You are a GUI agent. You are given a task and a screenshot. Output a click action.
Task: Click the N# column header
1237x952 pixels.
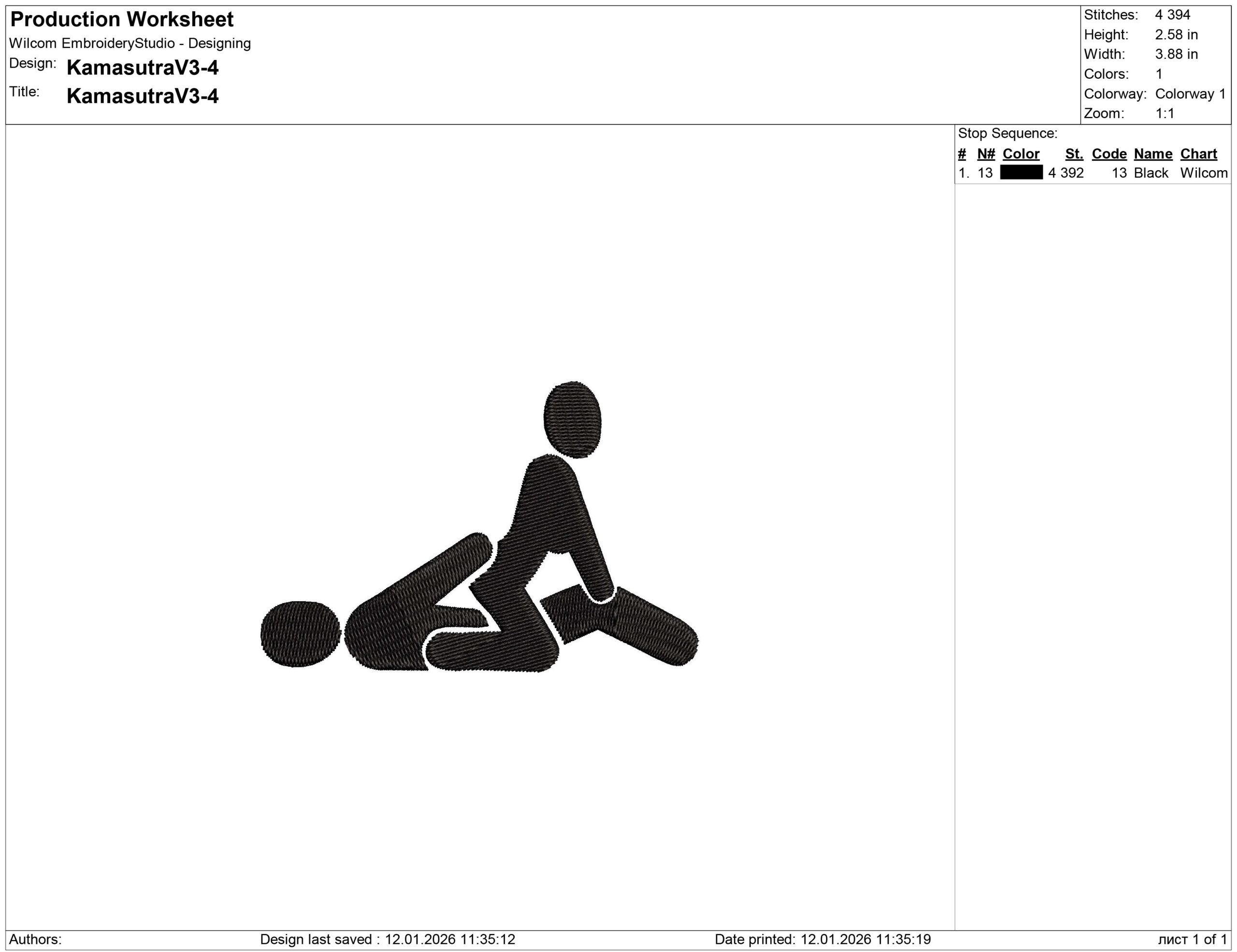pos(986,154)
